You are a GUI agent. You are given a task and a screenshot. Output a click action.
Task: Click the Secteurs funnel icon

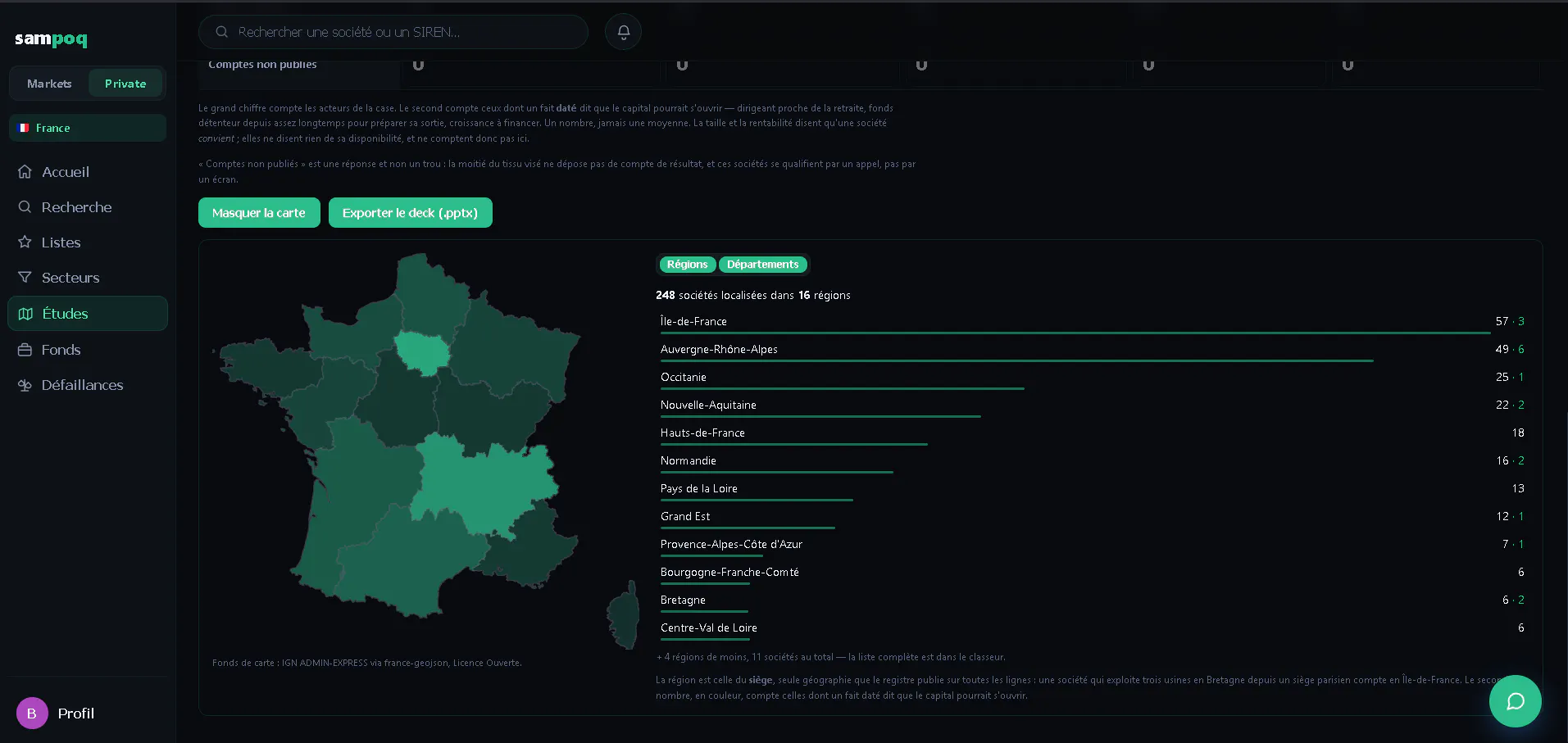point(25,278)
